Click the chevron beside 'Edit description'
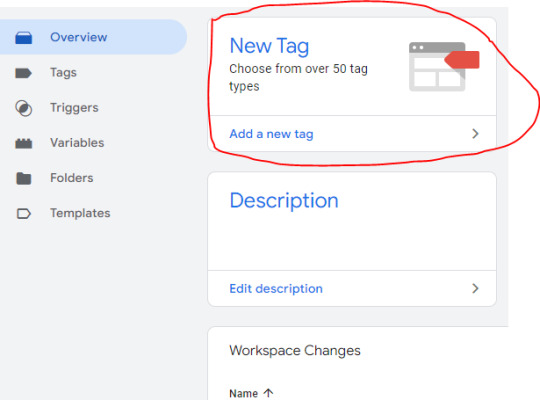This screenshot has height=400, width=540. coord(475,288)
